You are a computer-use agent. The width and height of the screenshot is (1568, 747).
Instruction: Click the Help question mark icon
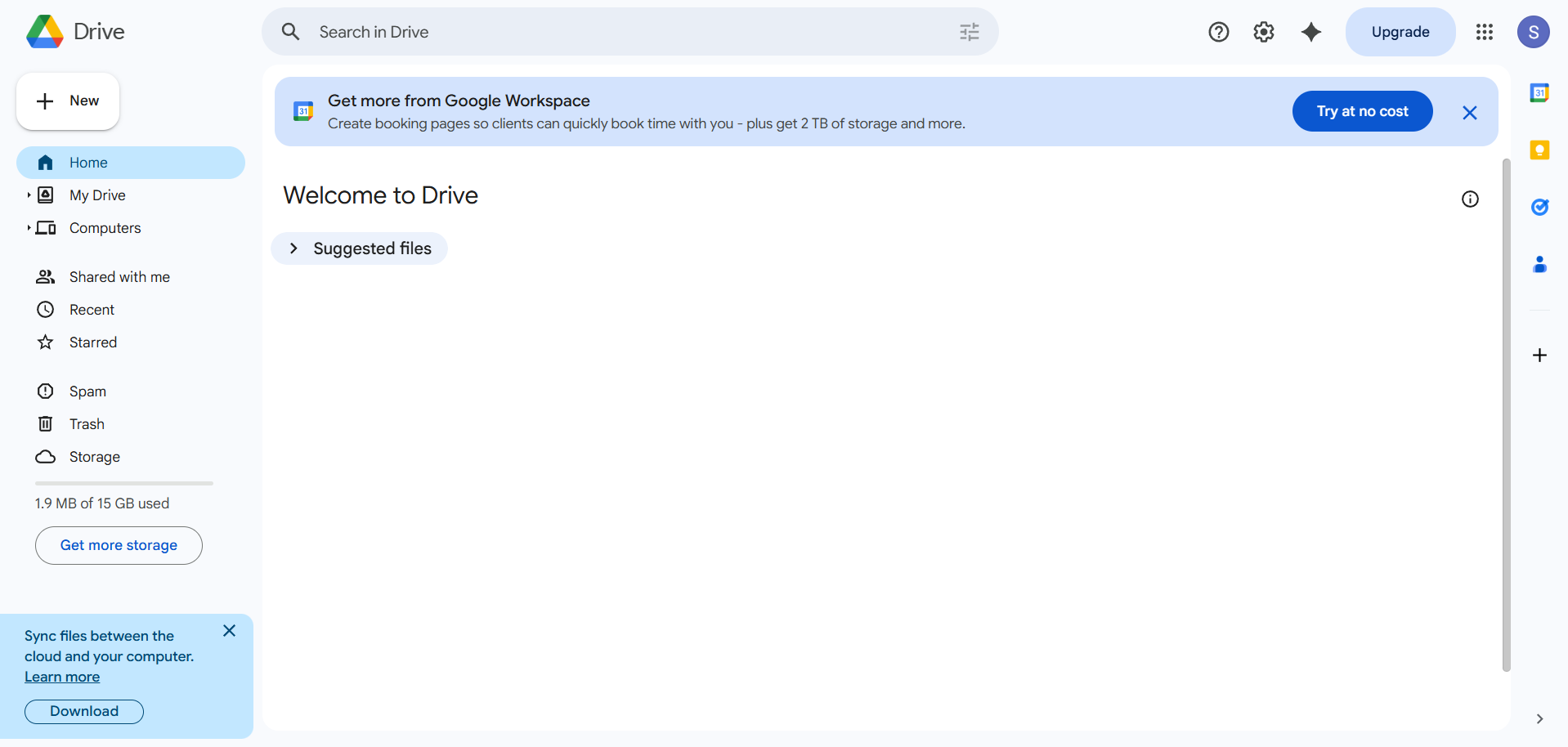[x=1218, y=32]
